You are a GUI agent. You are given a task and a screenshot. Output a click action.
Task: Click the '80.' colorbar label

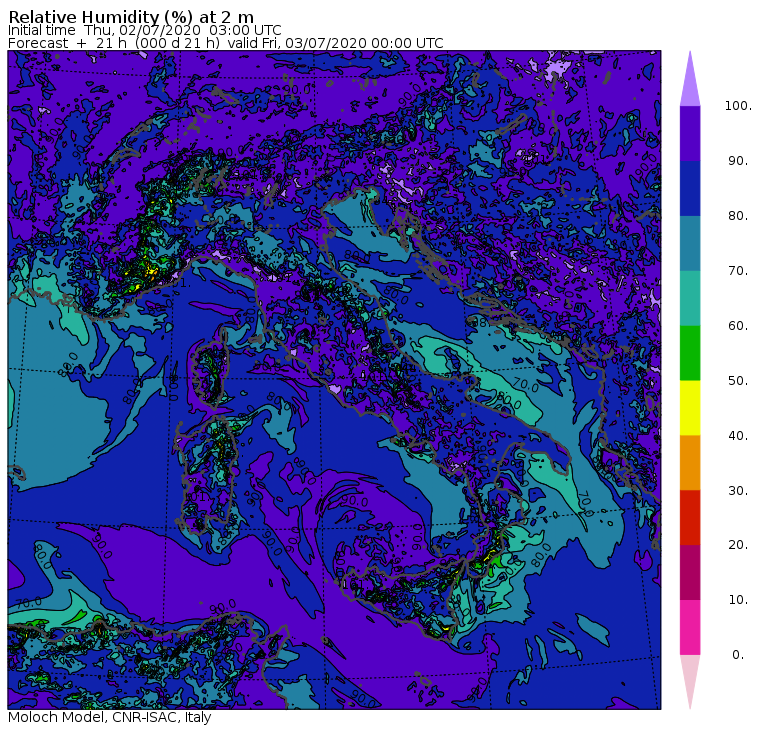(738, 215)
